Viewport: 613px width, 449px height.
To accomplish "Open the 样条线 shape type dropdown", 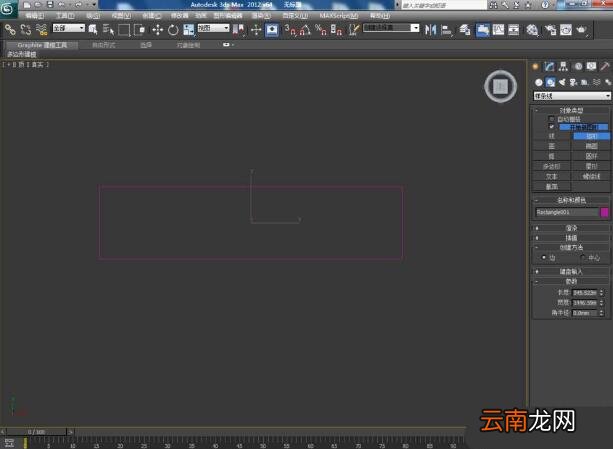I will (x=572, y=96).
